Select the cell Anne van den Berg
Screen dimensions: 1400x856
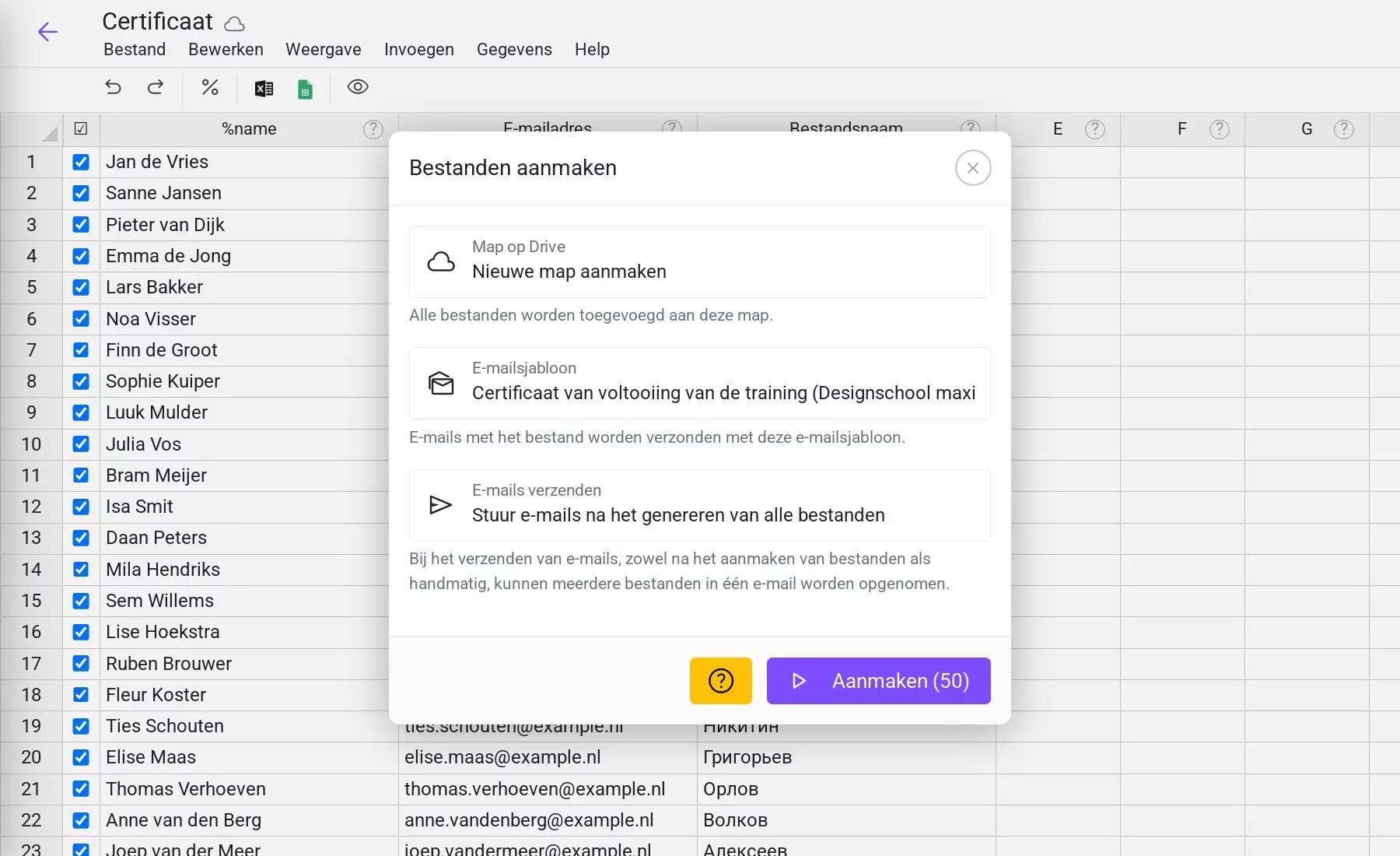tap(249, 820)
